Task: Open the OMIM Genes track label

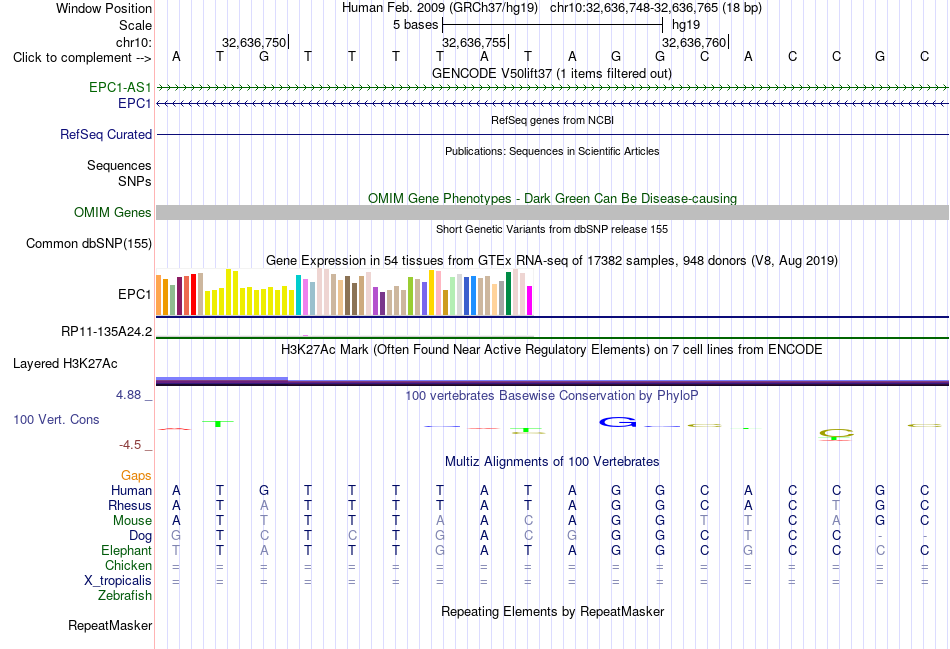Action: click(113, 213)
